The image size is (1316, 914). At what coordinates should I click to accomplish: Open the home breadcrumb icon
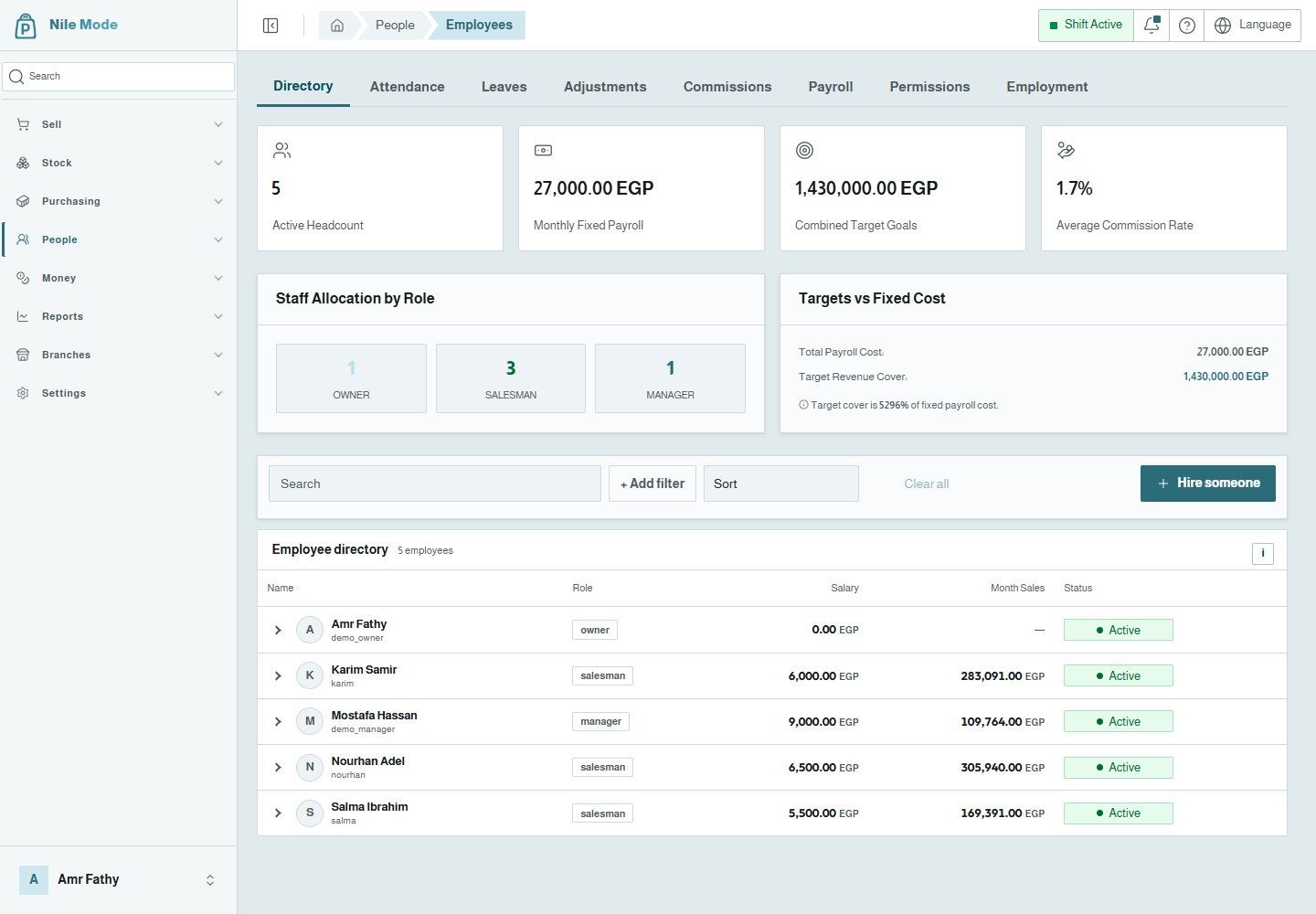337,26
